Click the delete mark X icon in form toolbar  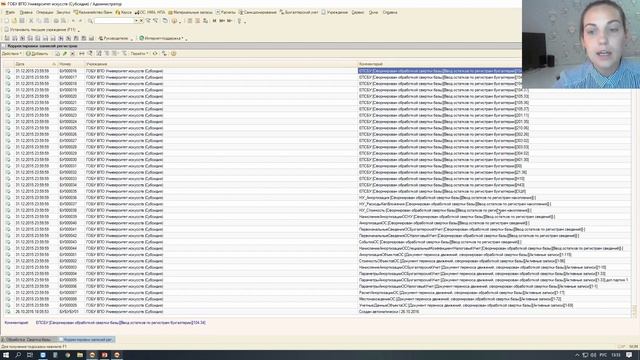(73, 53)
